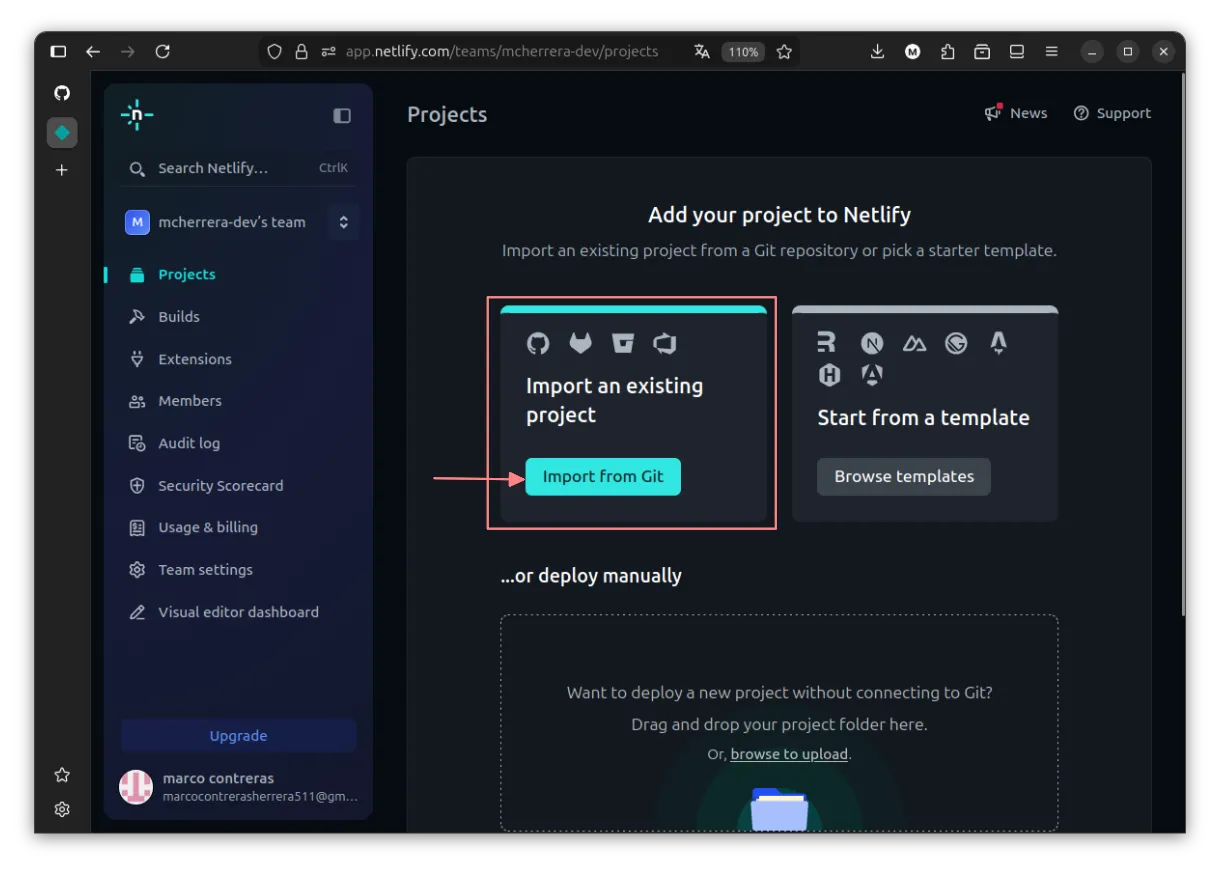This screenshot has height=870, width=1220.
Task: Go to Extensions page
Action: tap(194, 359)
